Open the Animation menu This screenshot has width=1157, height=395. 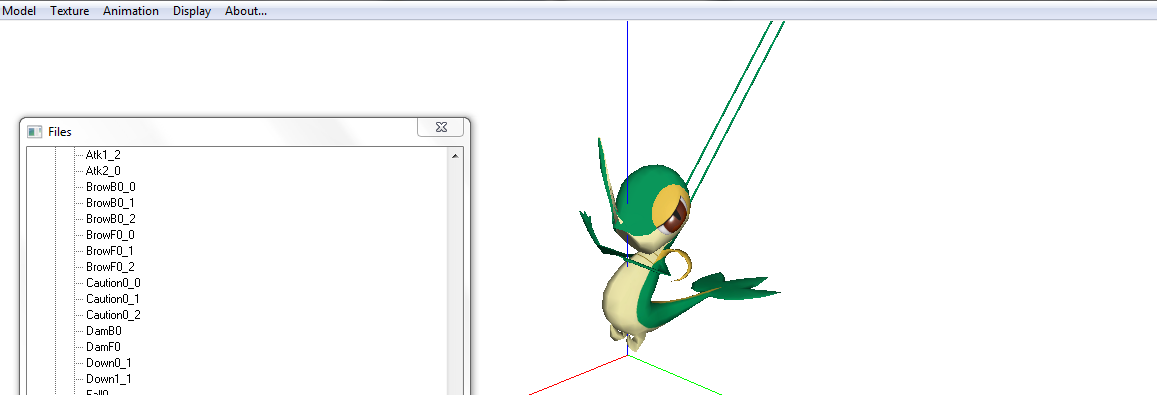(131, 11)
